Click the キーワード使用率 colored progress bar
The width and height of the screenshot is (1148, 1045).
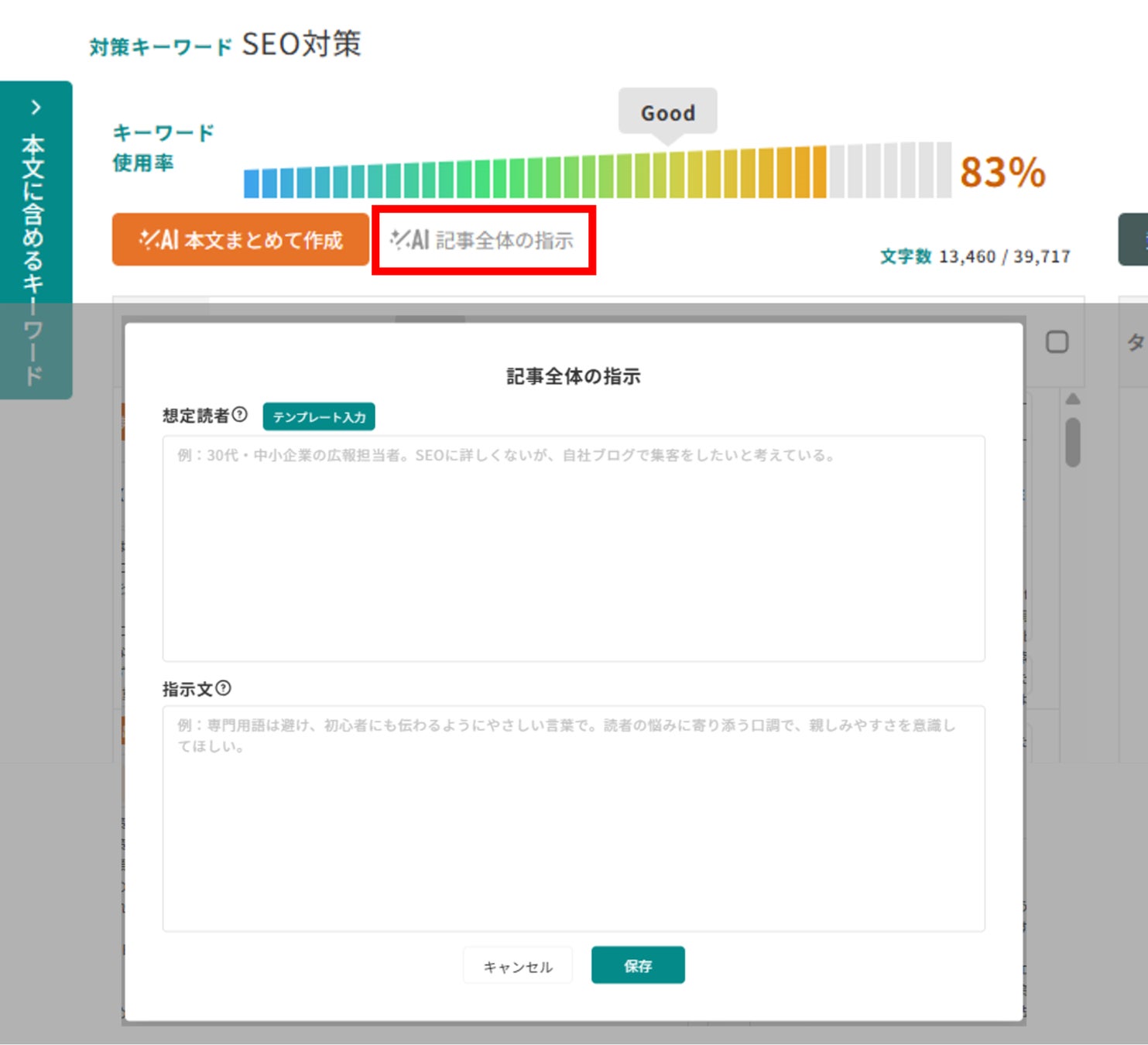coord(596,172)
